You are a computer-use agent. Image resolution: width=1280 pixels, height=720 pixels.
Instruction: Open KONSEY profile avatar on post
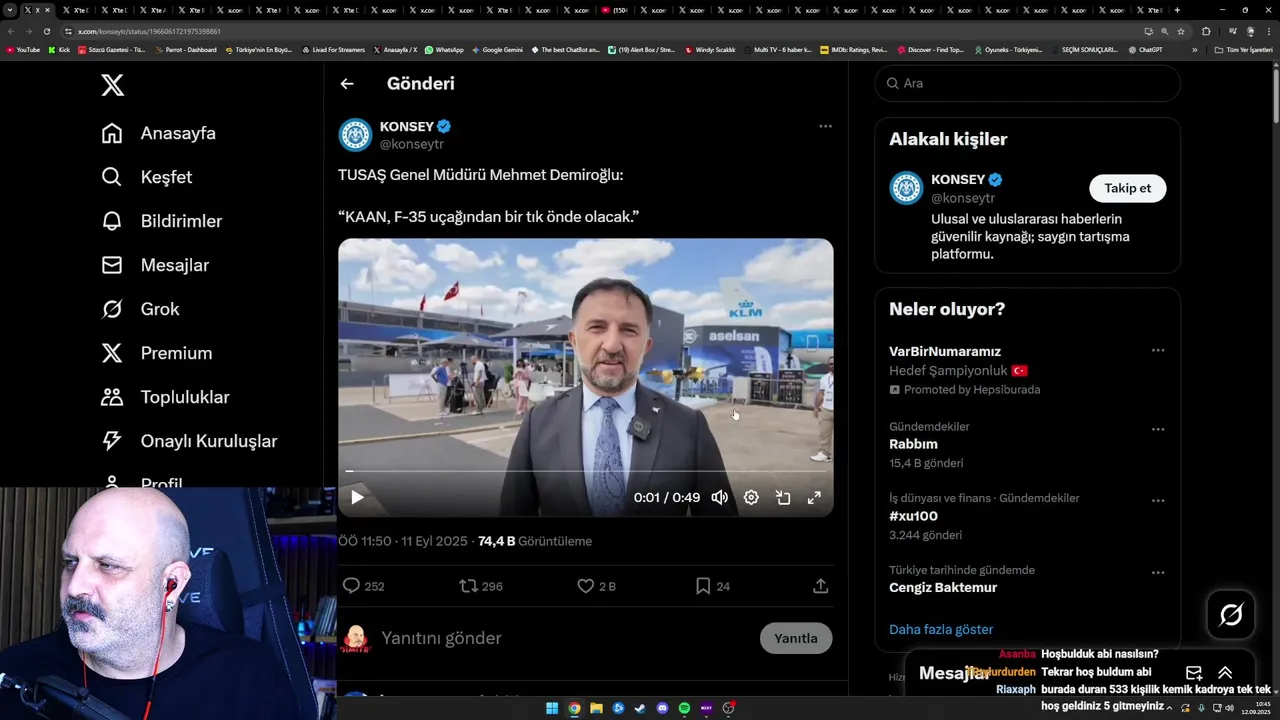(x=355, y=135)
